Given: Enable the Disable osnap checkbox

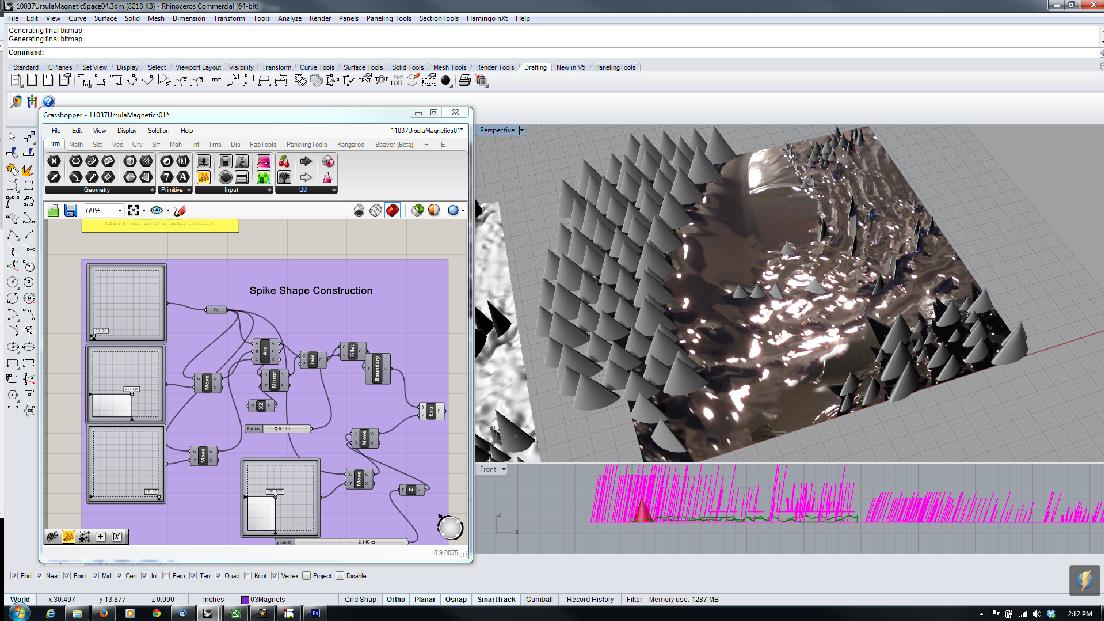Looking at the screenshot, I should coord(340,576).
